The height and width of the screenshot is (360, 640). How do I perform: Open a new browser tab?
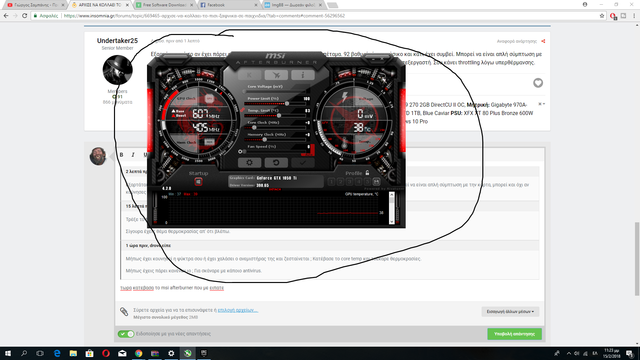point(333,5)
